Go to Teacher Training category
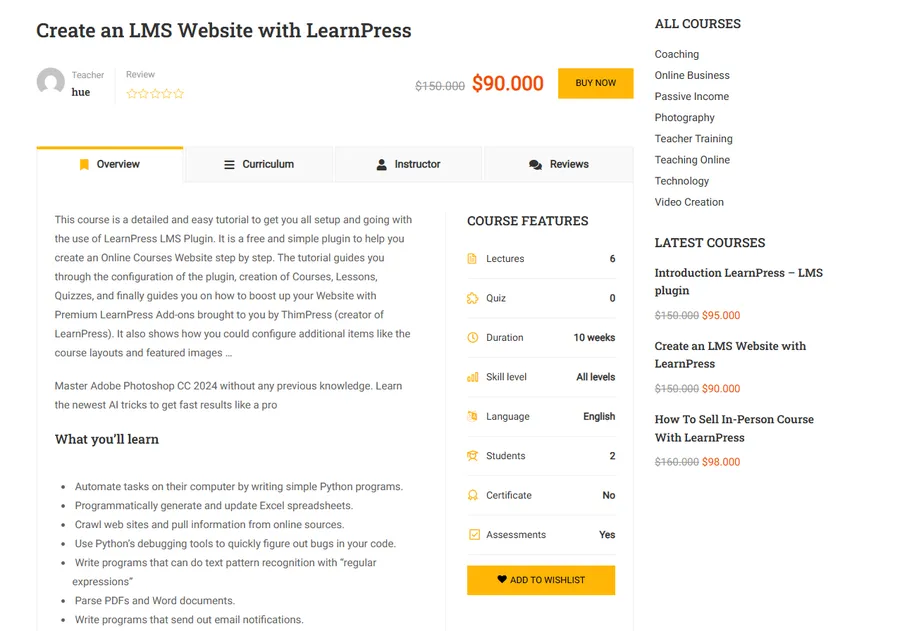The image size is (900, 631). click(x=693, y=139)
